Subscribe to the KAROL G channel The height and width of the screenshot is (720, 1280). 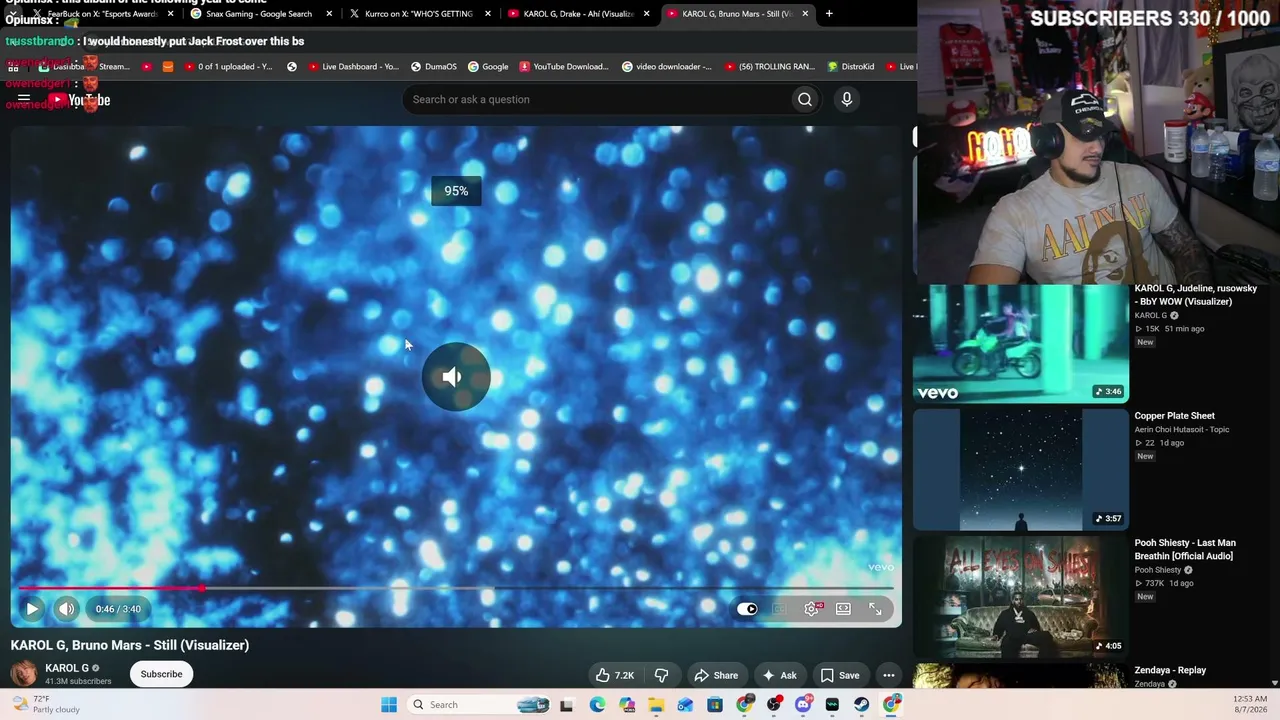(161, 674)
